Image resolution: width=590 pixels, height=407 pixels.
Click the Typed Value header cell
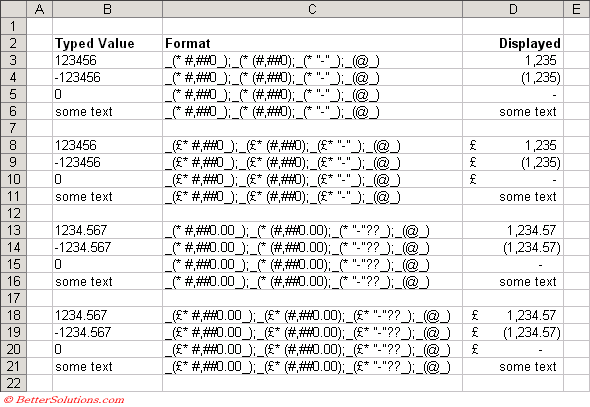tap(108, 43)
